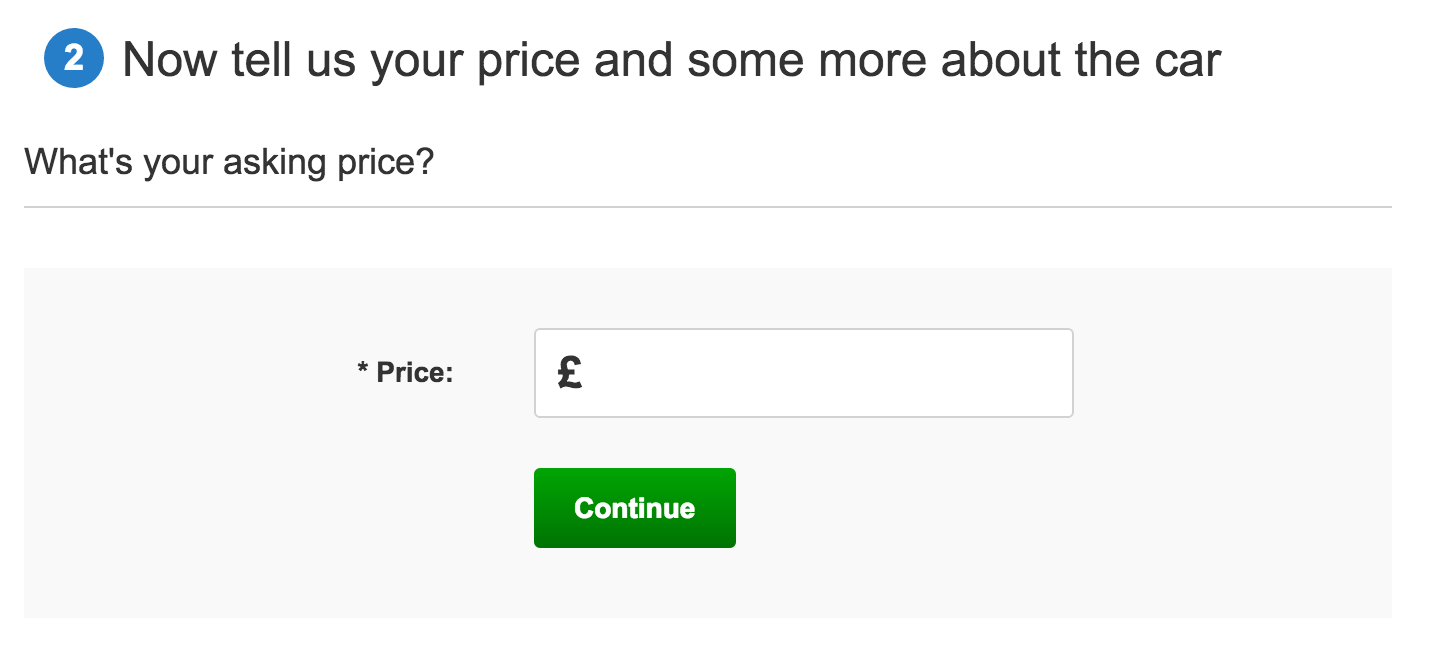Click the word 'price' in the main heading
Viewport: 1442px width, 670px height.
[x=528, y=64]
